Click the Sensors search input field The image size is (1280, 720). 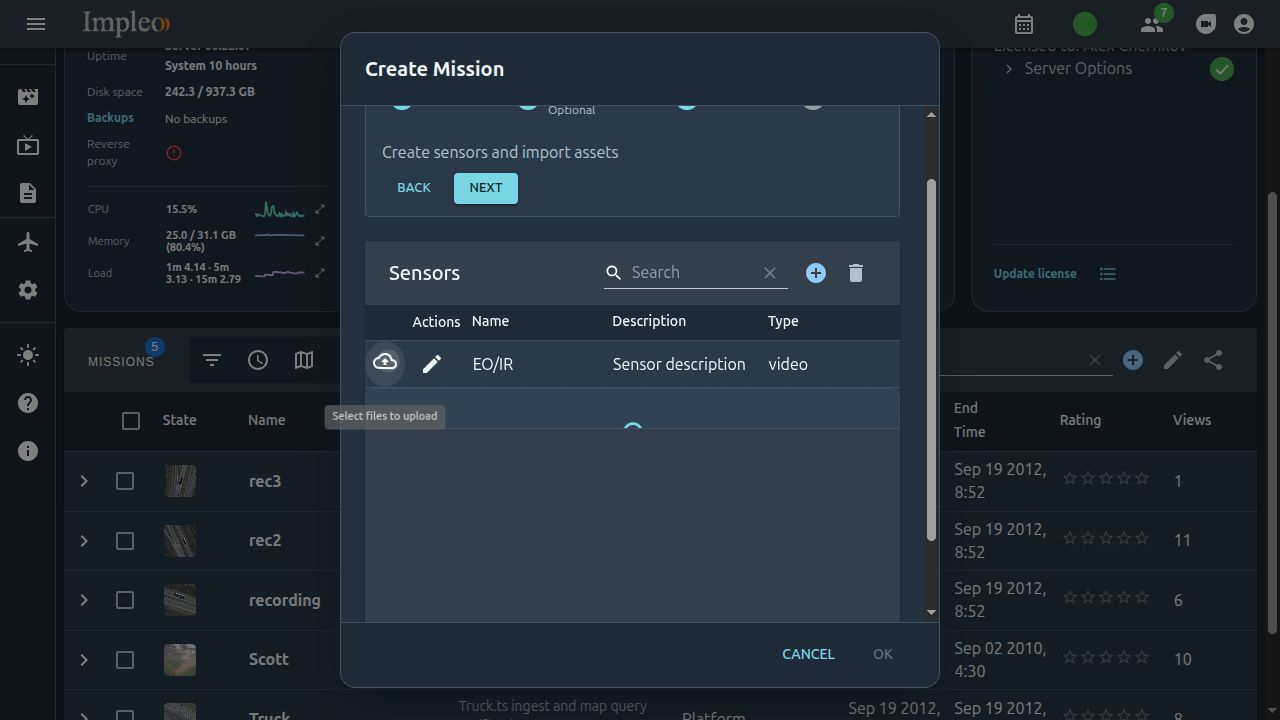pyautogui.click(x=692, y=272)
